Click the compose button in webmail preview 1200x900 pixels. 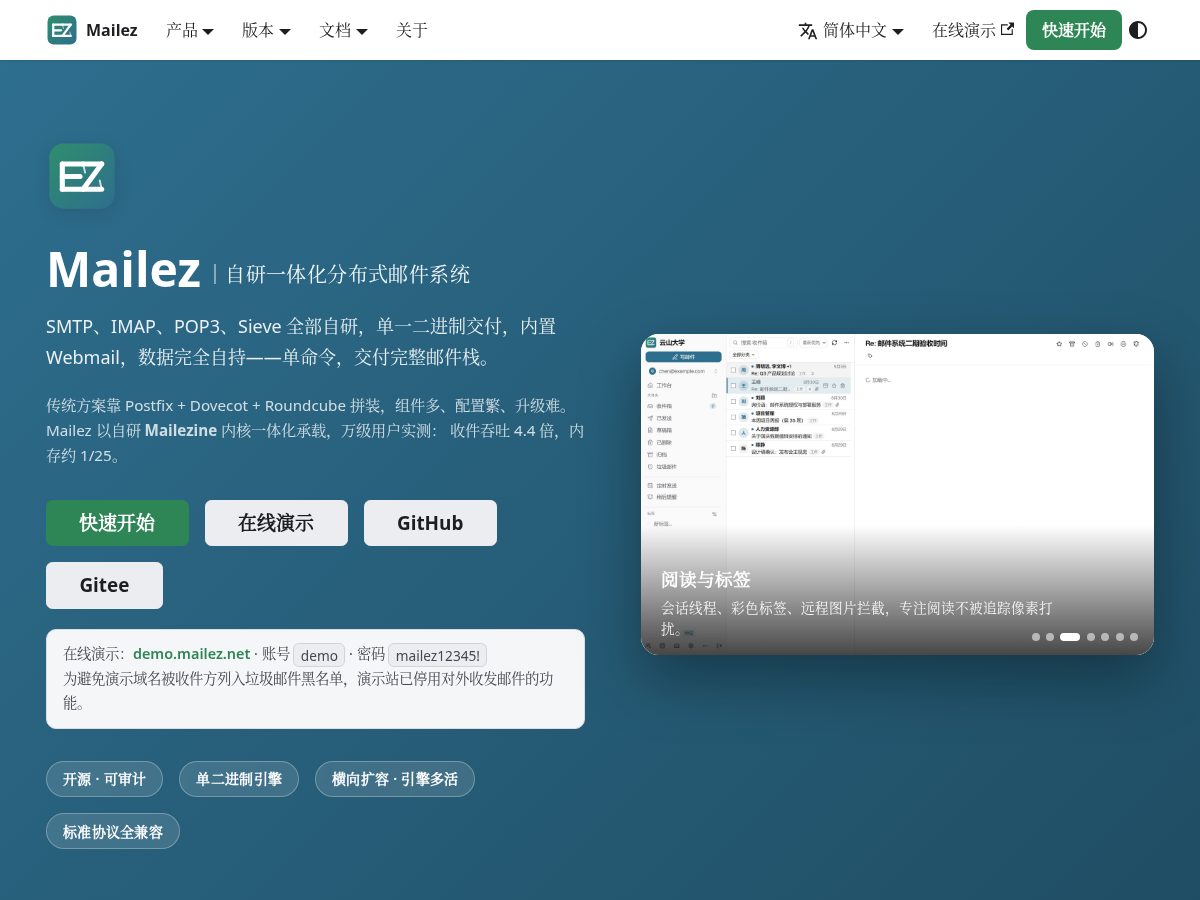(x=683, y=356)
